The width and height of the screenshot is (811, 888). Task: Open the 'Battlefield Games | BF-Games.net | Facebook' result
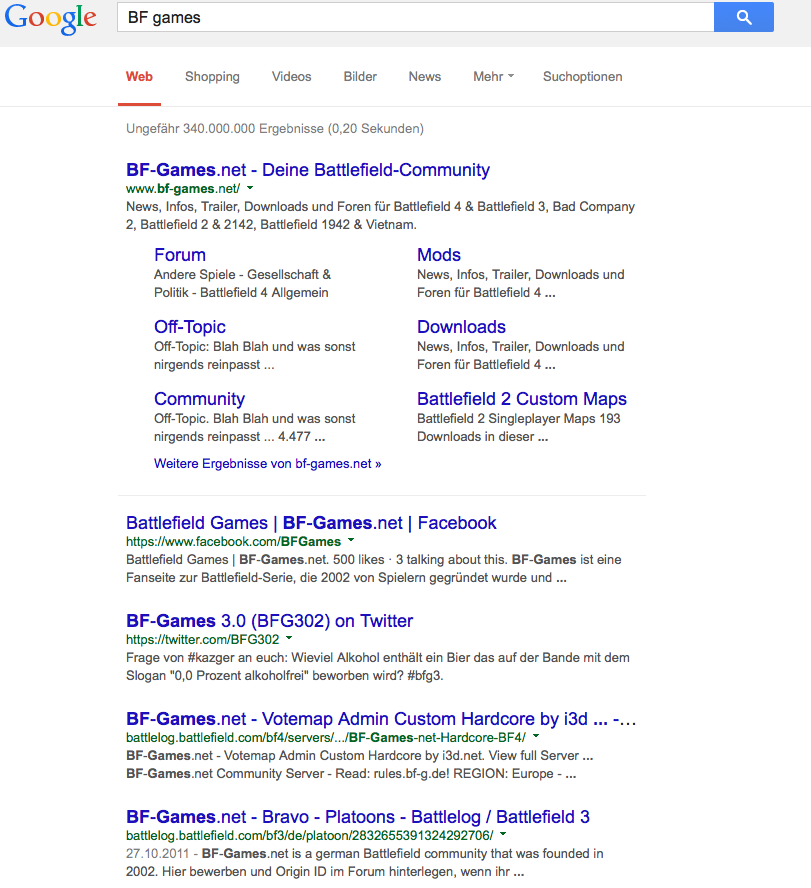(311, 523)
